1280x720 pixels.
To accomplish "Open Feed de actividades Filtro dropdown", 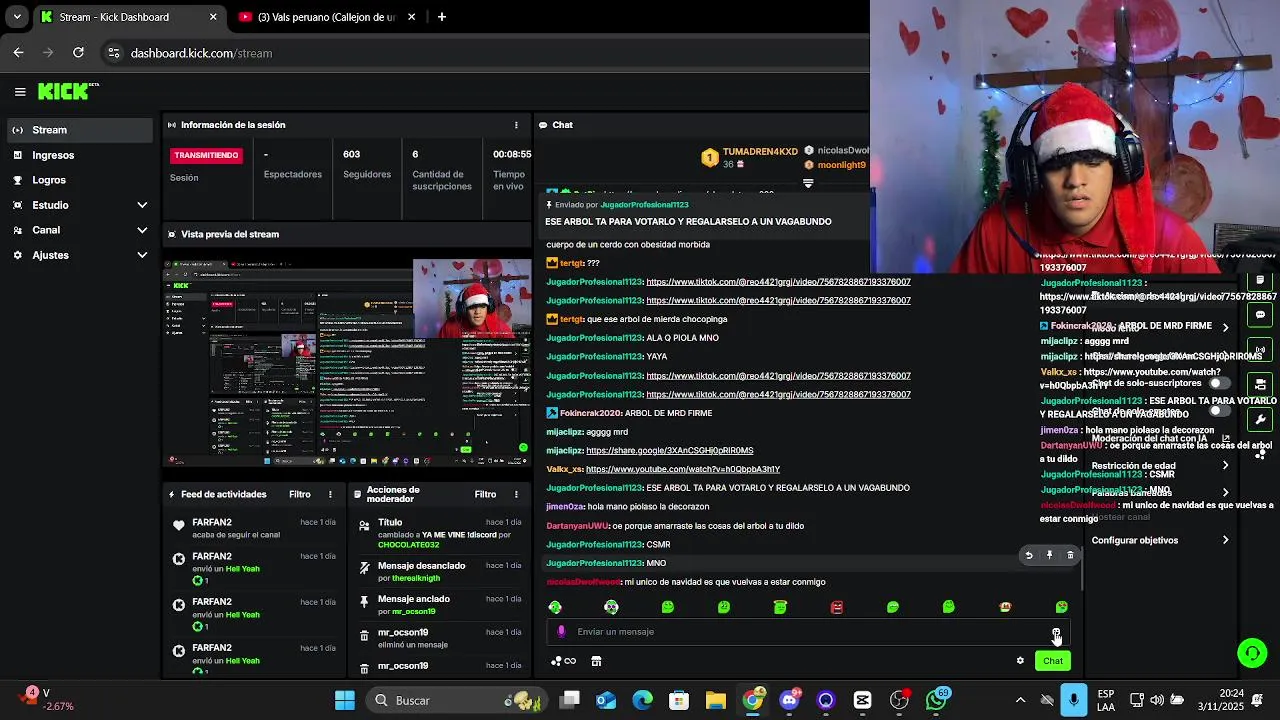I will [x=300, y=494].
